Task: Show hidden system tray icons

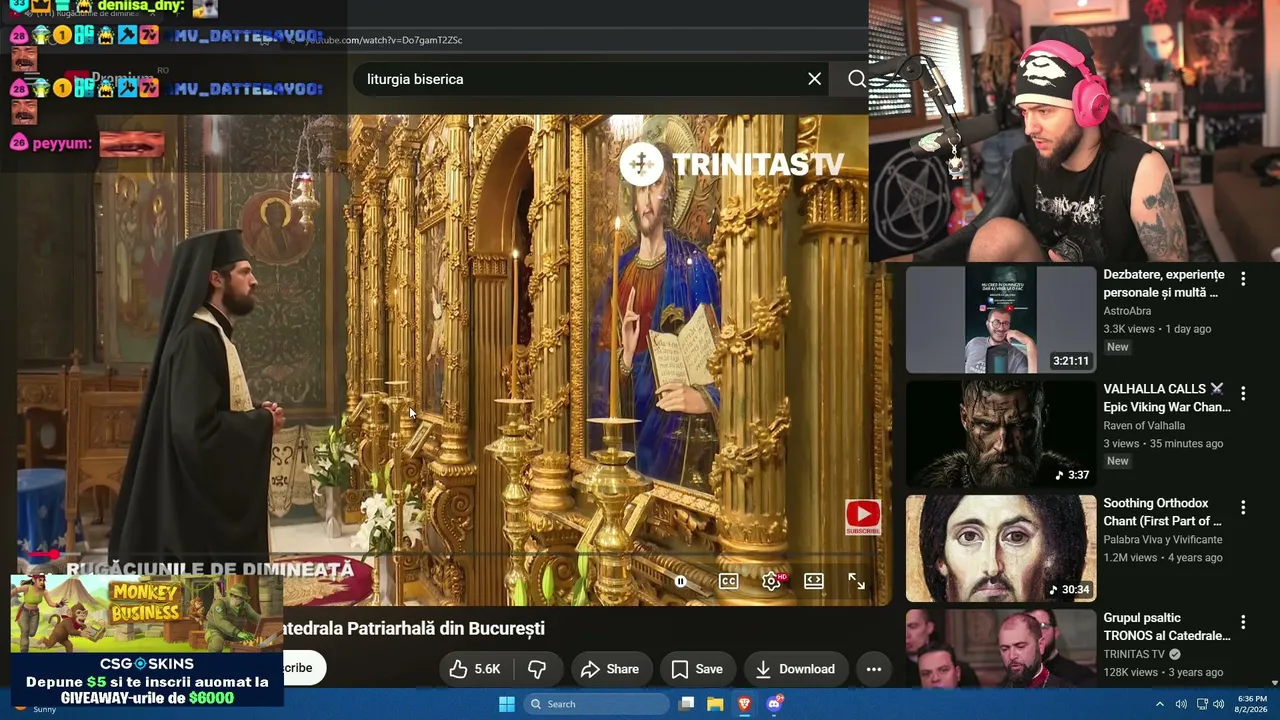Action: (x=1160, y=704)
